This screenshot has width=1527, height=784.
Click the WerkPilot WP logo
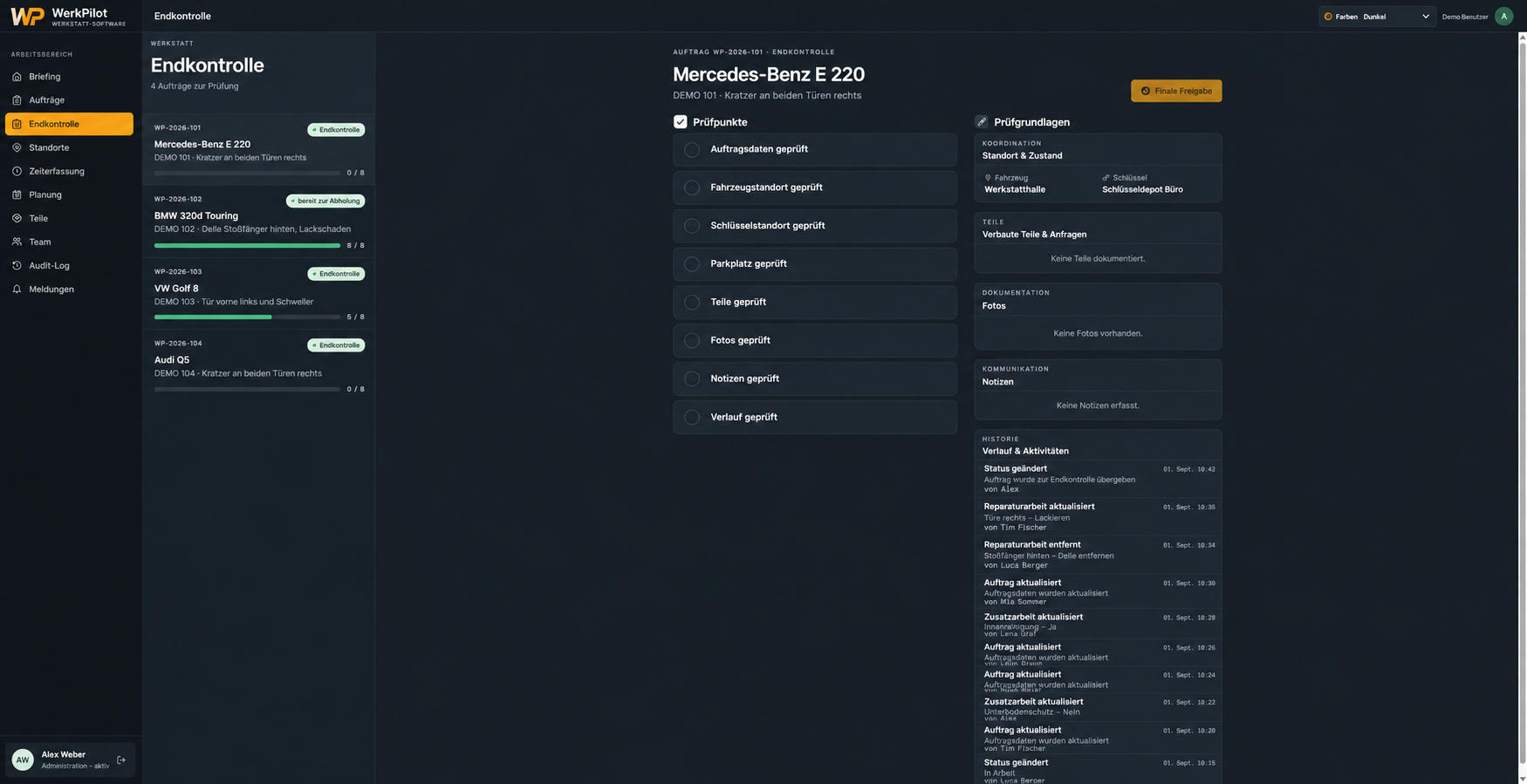27,17
